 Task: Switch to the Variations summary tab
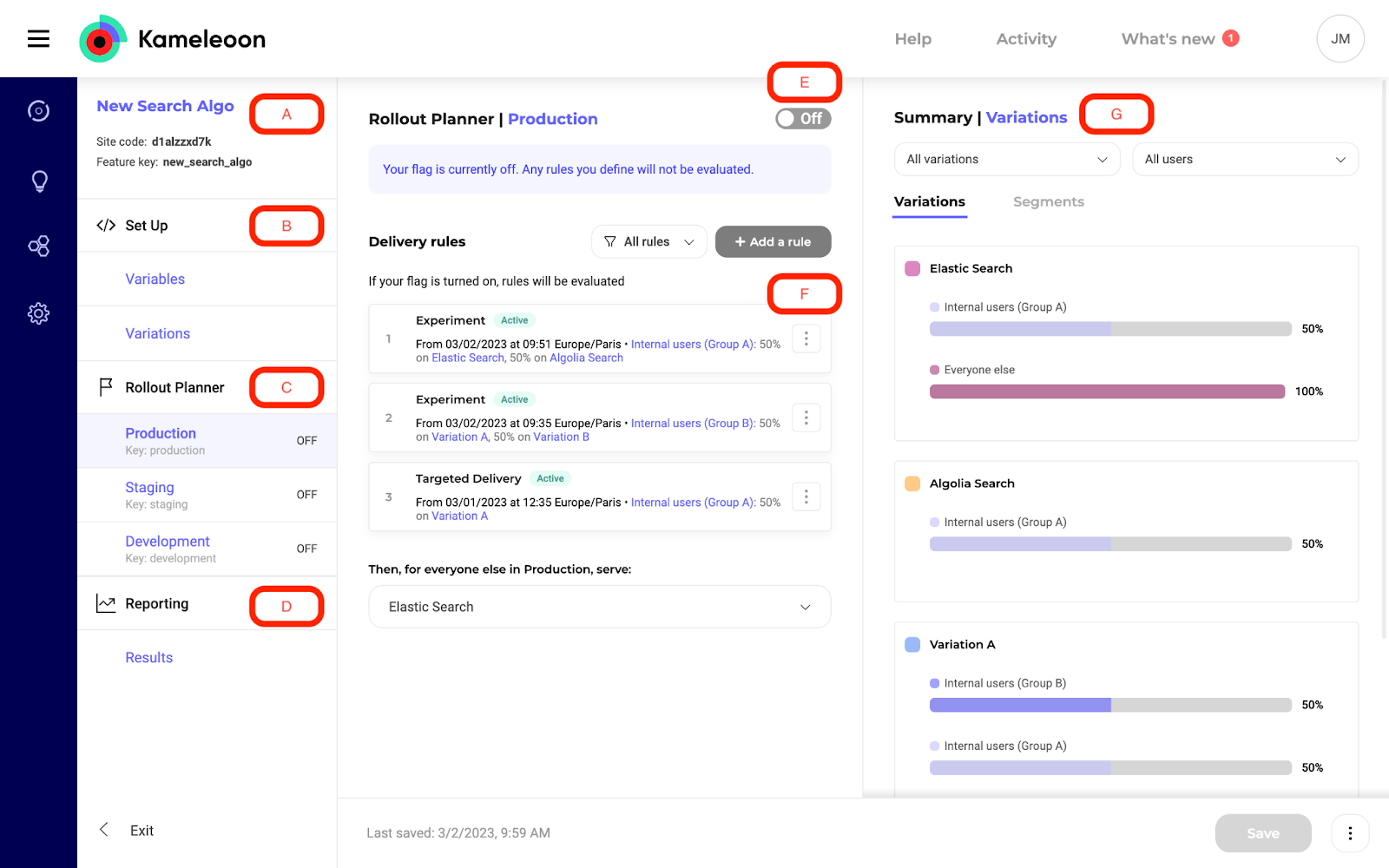click(930, 202)
